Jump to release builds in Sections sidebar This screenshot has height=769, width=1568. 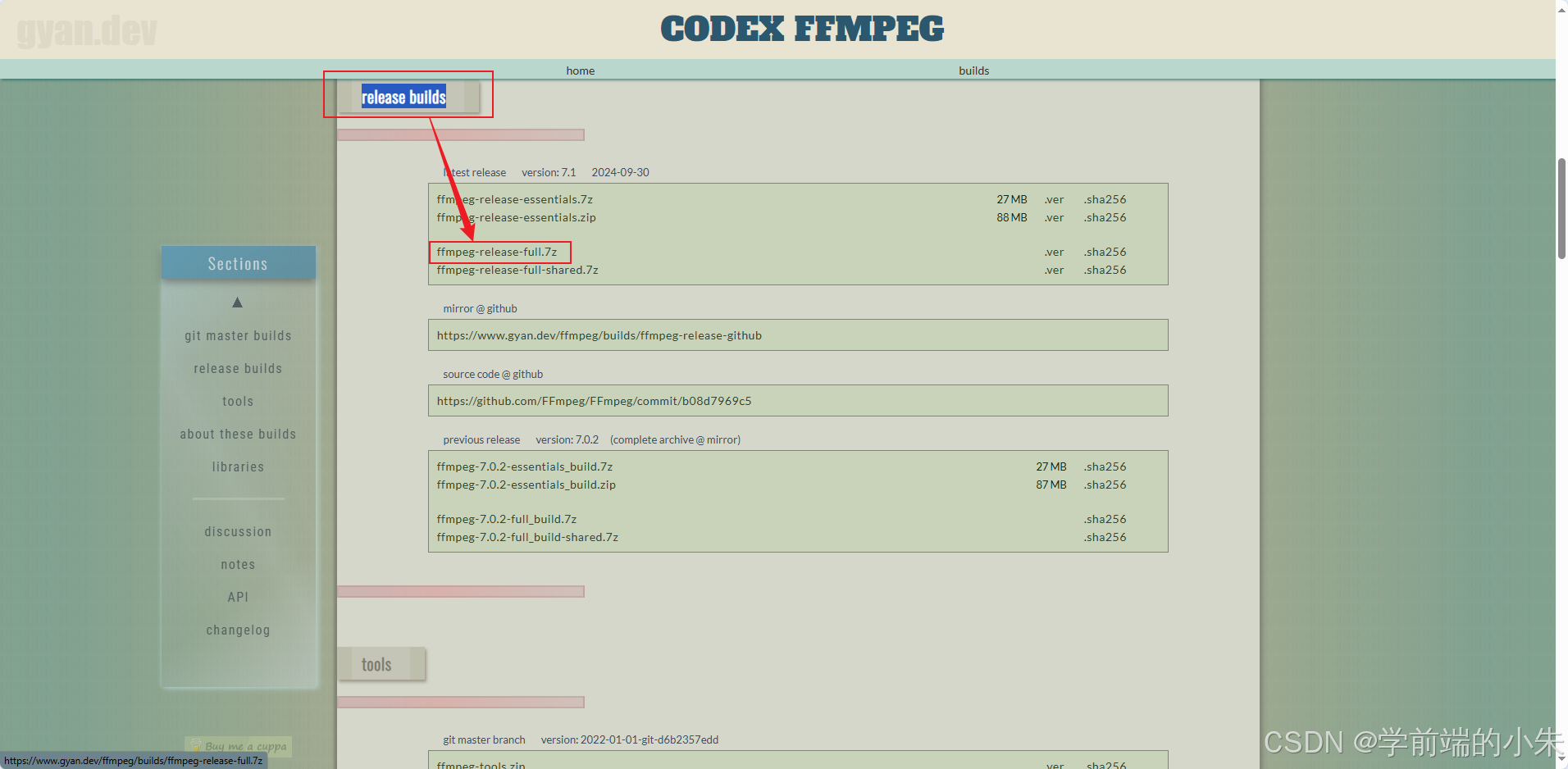[x=238, y=369]
